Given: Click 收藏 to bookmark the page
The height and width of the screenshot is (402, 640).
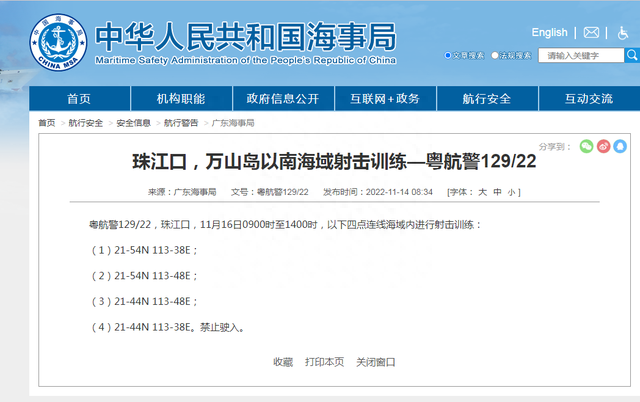Looking at the screenshot, I should pos(283,362).
